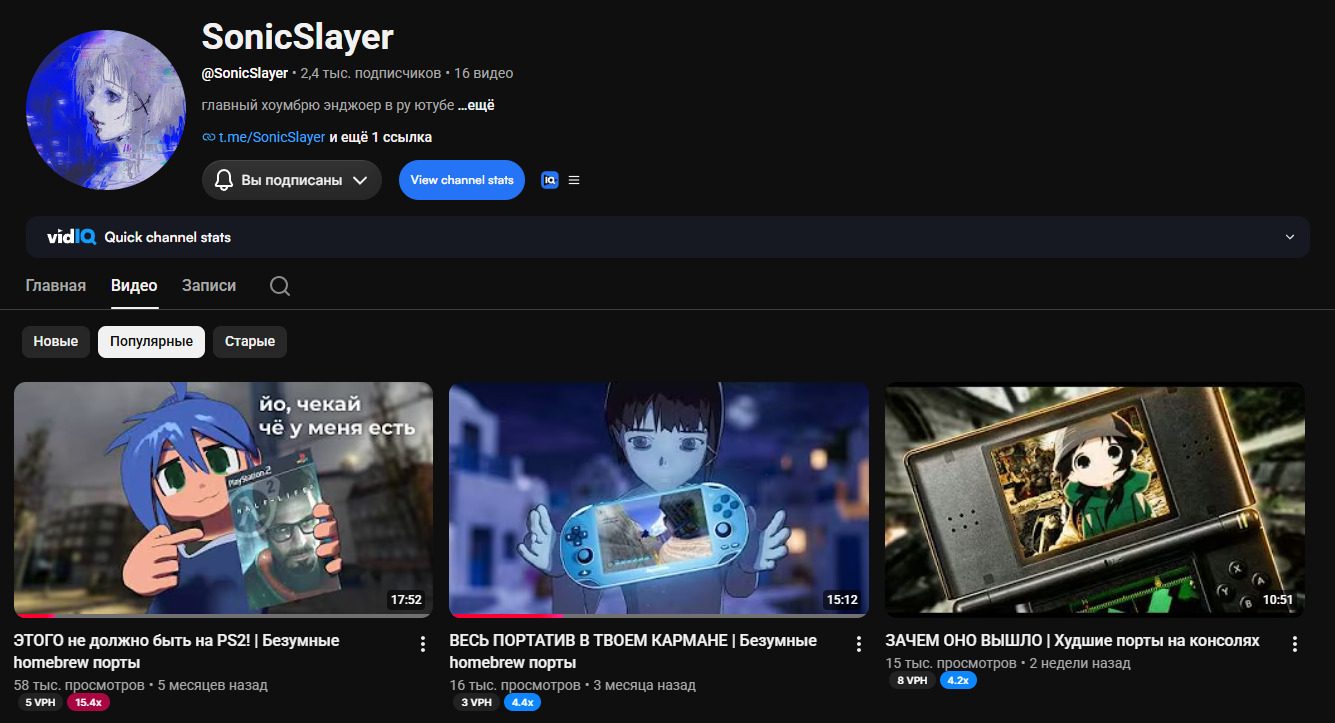The image size is (1335, 723).
Task: Show more links via и ещё 1 ссылка
Action: (381, 137)
